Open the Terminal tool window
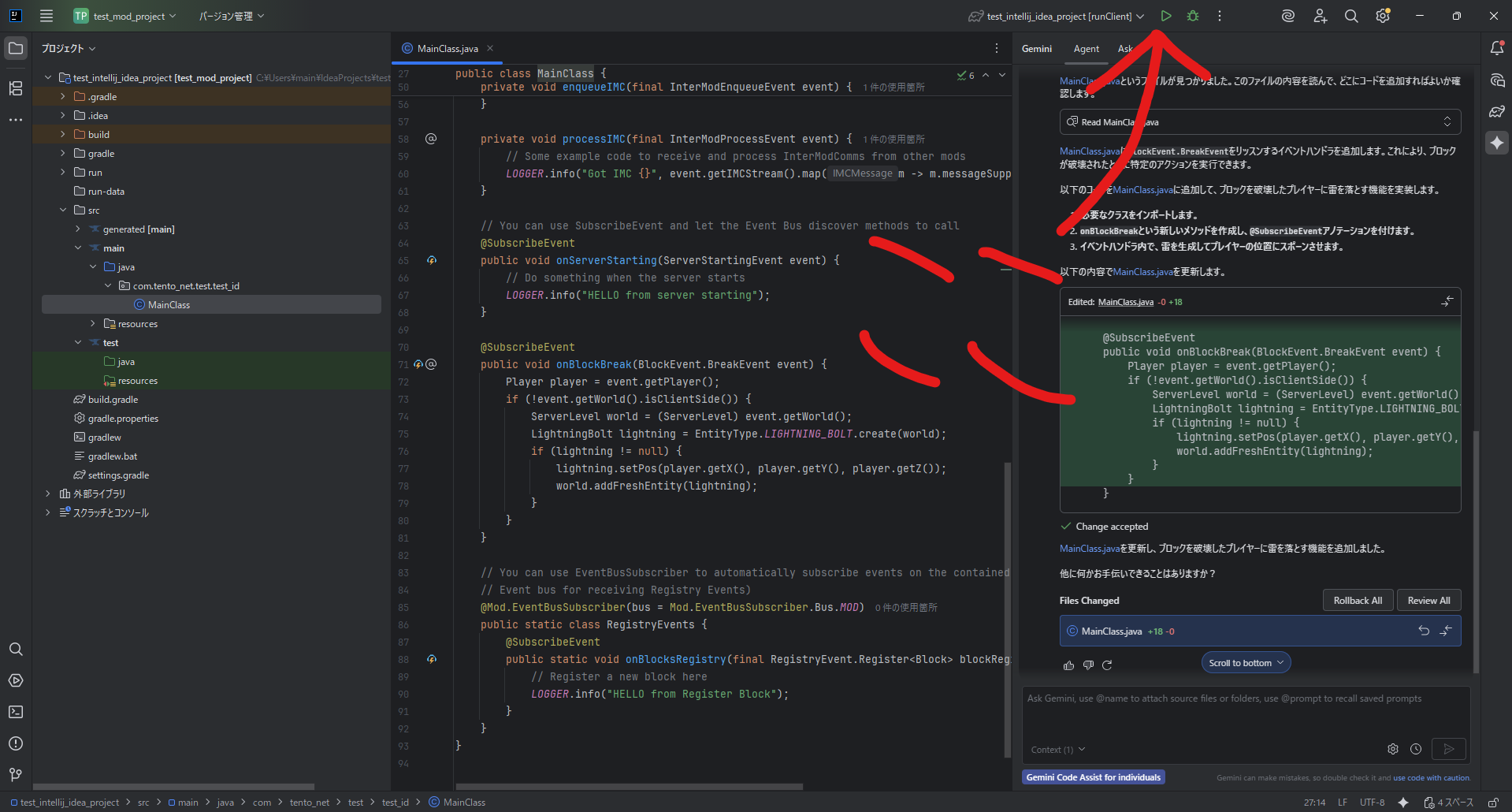 (16, 712)
